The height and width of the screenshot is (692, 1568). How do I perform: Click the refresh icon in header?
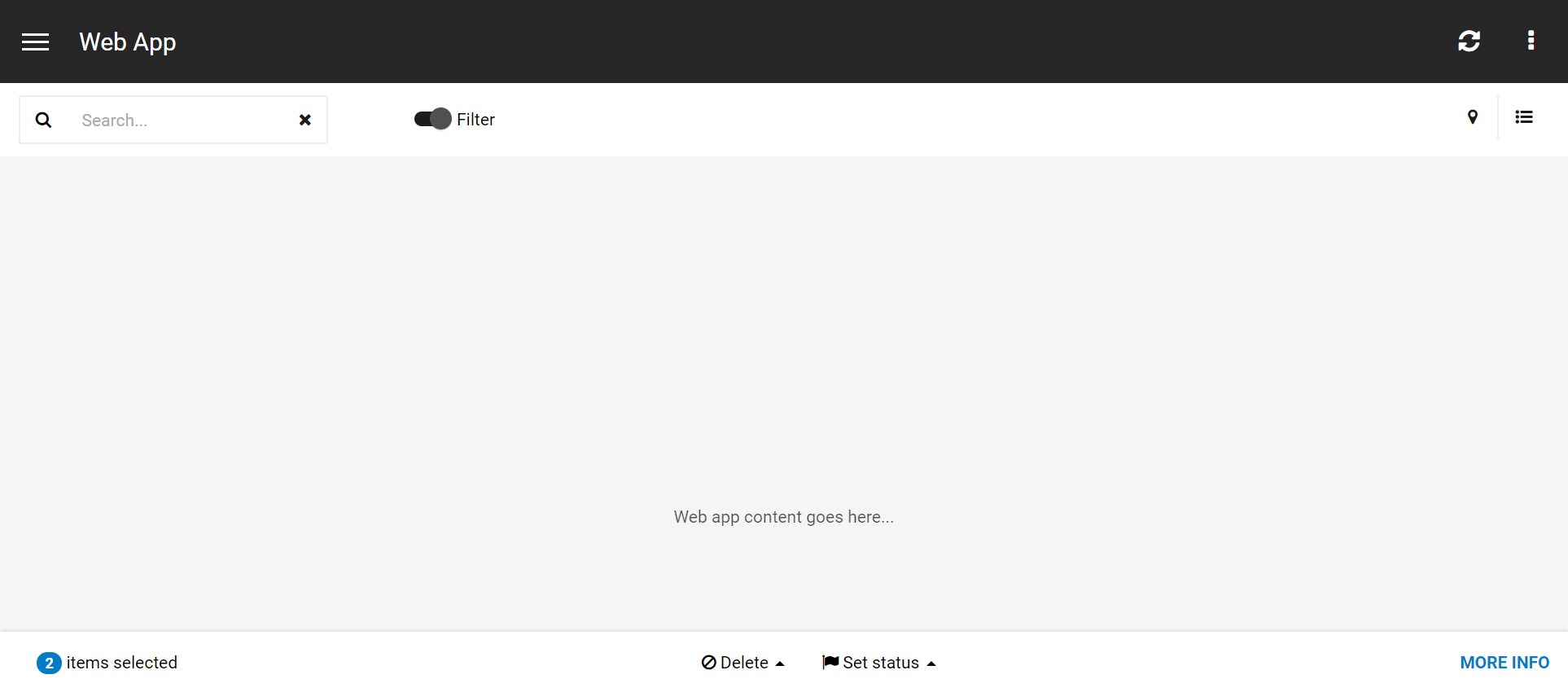pos(1469,41)
